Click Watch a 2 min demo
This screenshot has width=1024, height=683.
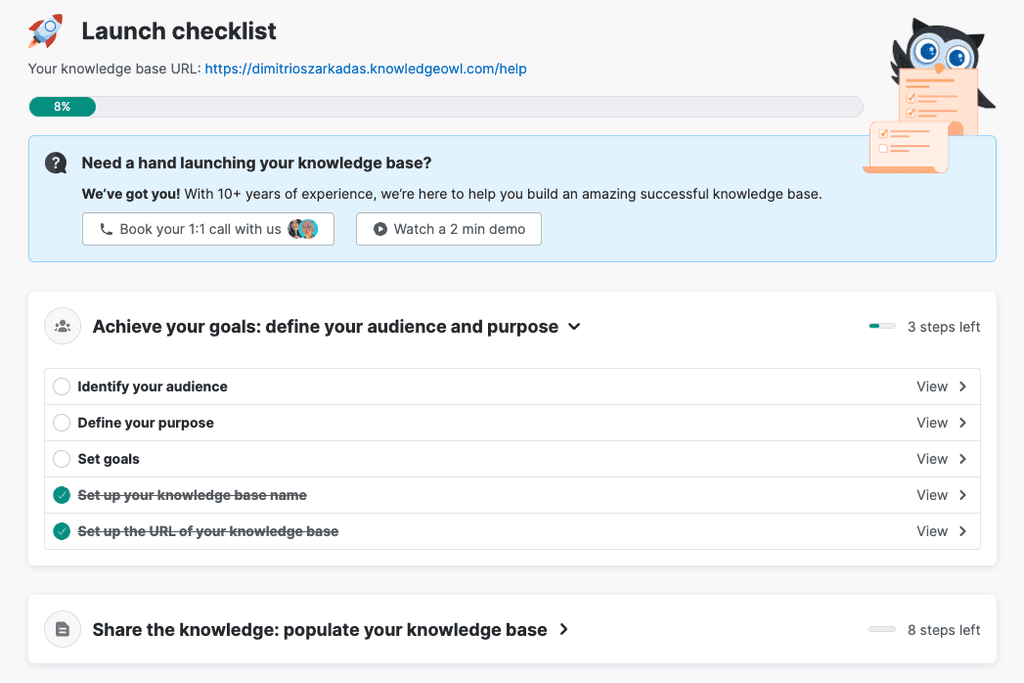click(448, 229)
